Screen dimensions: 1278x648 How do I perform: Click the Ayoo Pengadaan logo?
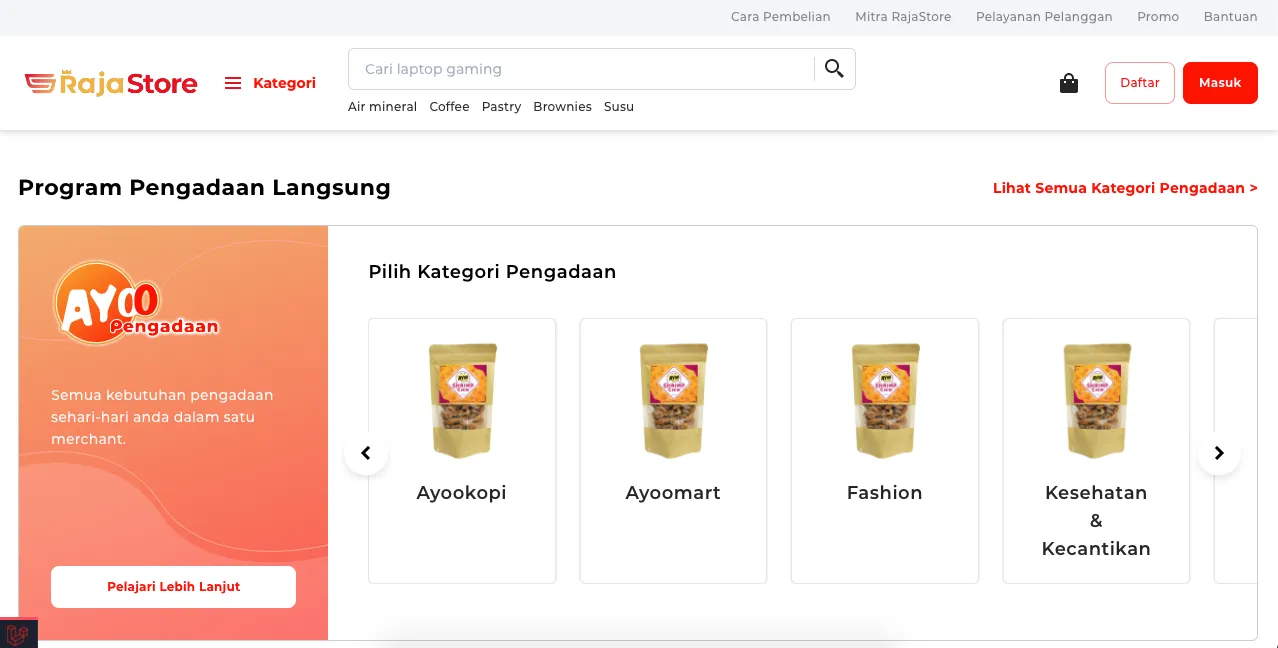pos(135,303)
